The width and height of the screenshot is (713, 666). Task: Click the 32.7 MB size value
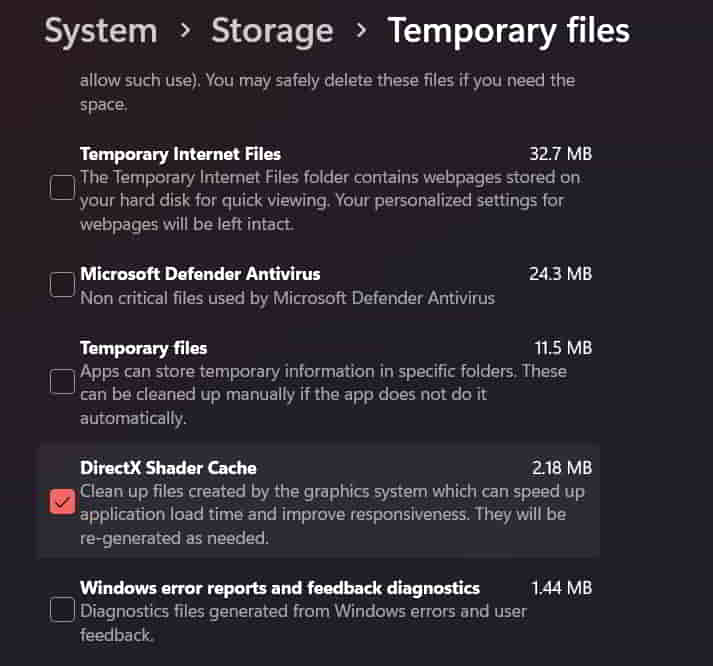(560, 154)
